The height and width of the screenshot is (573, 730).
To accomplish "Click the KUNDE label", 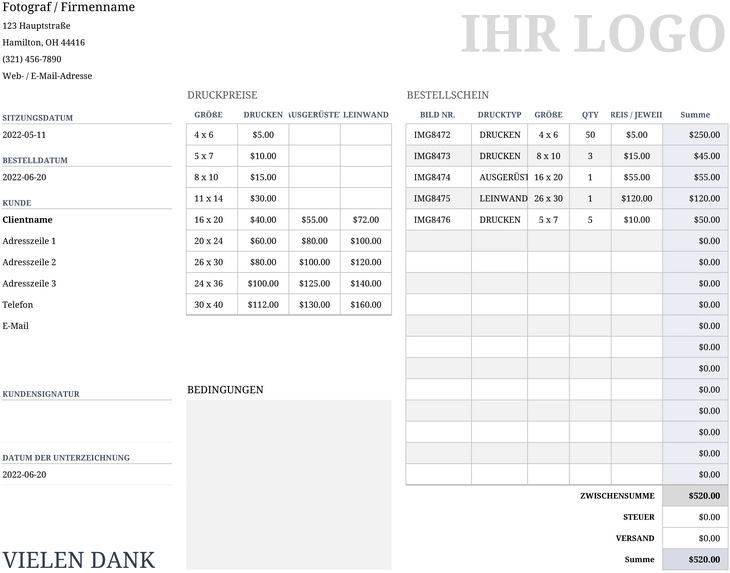I will coord(17,203).
